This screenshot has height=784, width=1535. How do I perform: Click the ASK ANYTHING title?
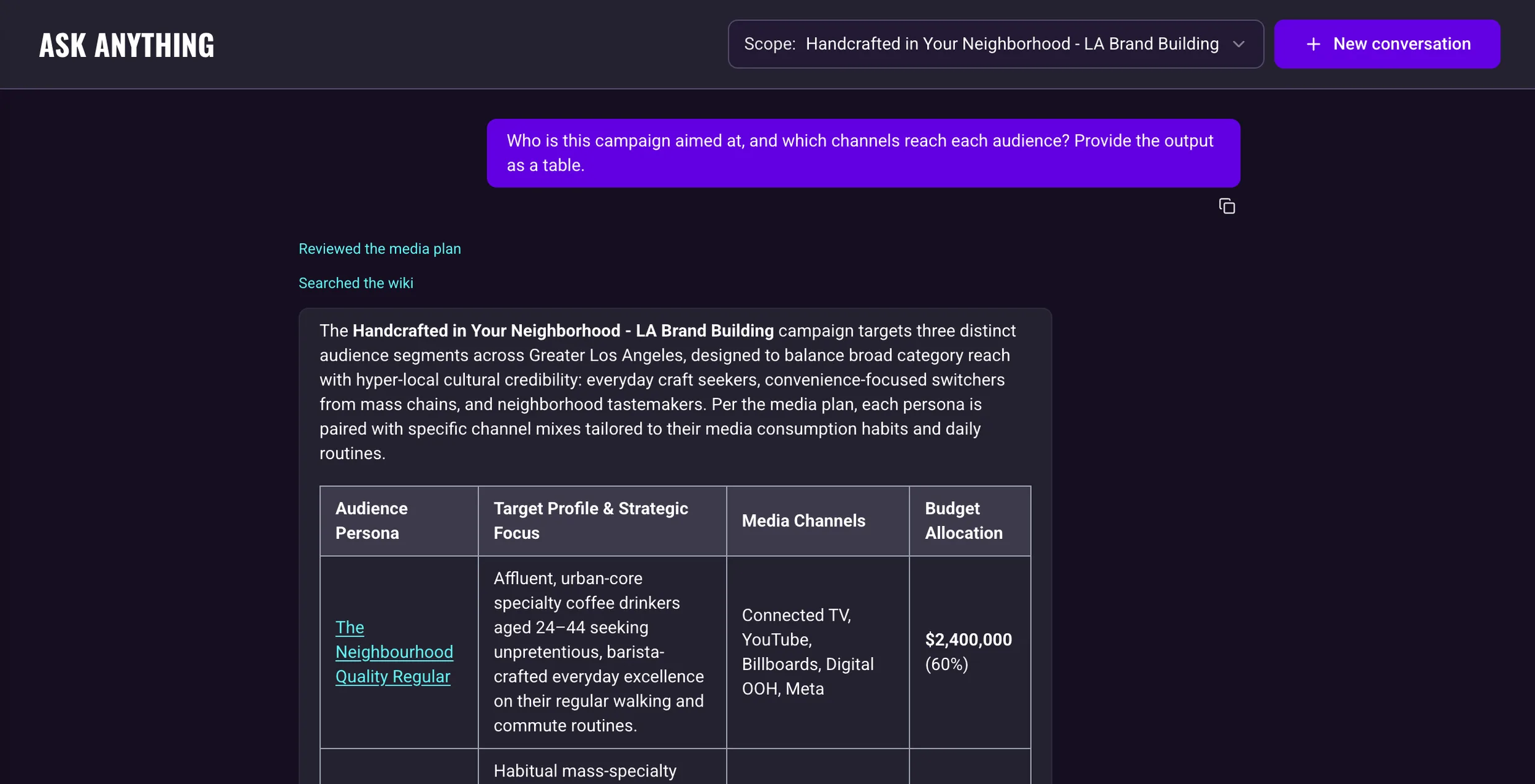click(x=127, y=45)
